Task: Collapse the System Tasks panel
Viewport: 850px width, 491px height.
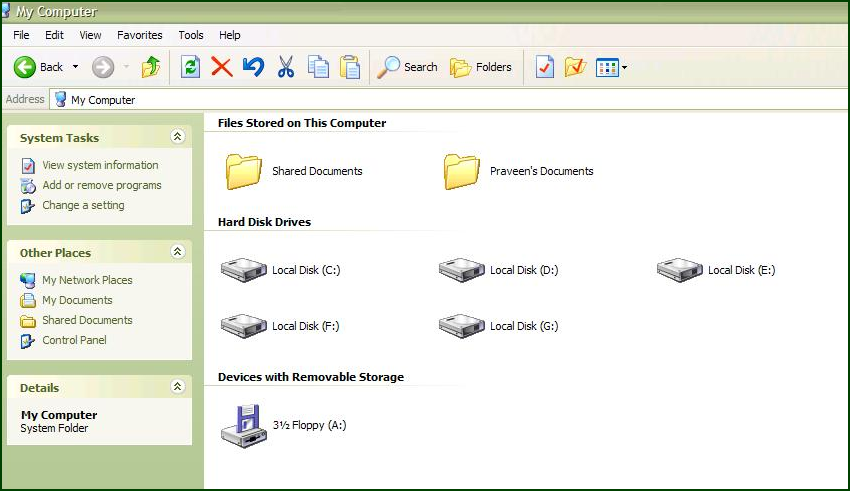Action: (177, 137)
